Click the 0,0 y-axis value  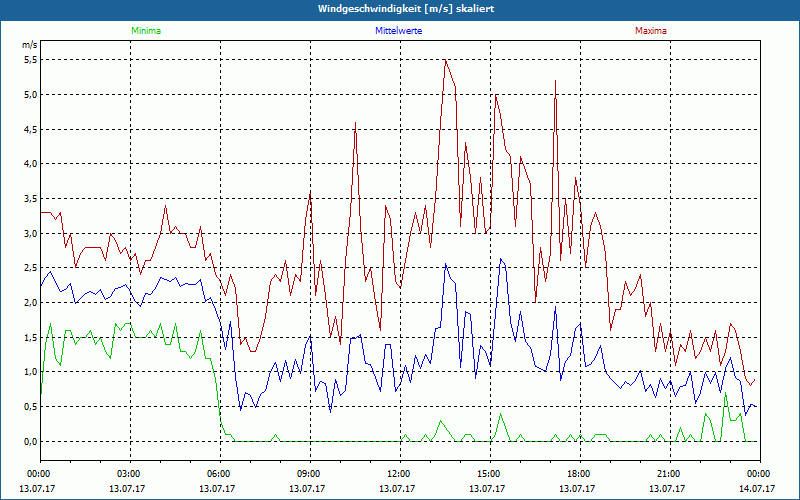(x=31, y=441)
